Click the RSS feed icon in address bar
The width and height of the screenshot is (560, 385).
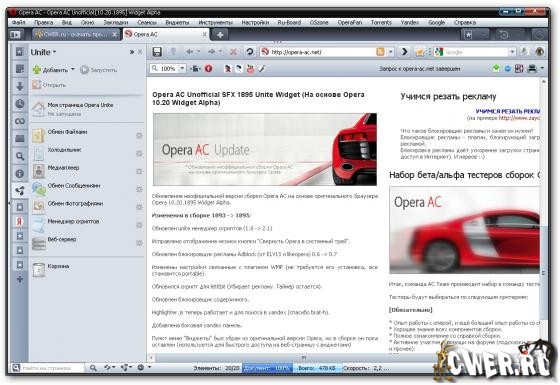380,52
